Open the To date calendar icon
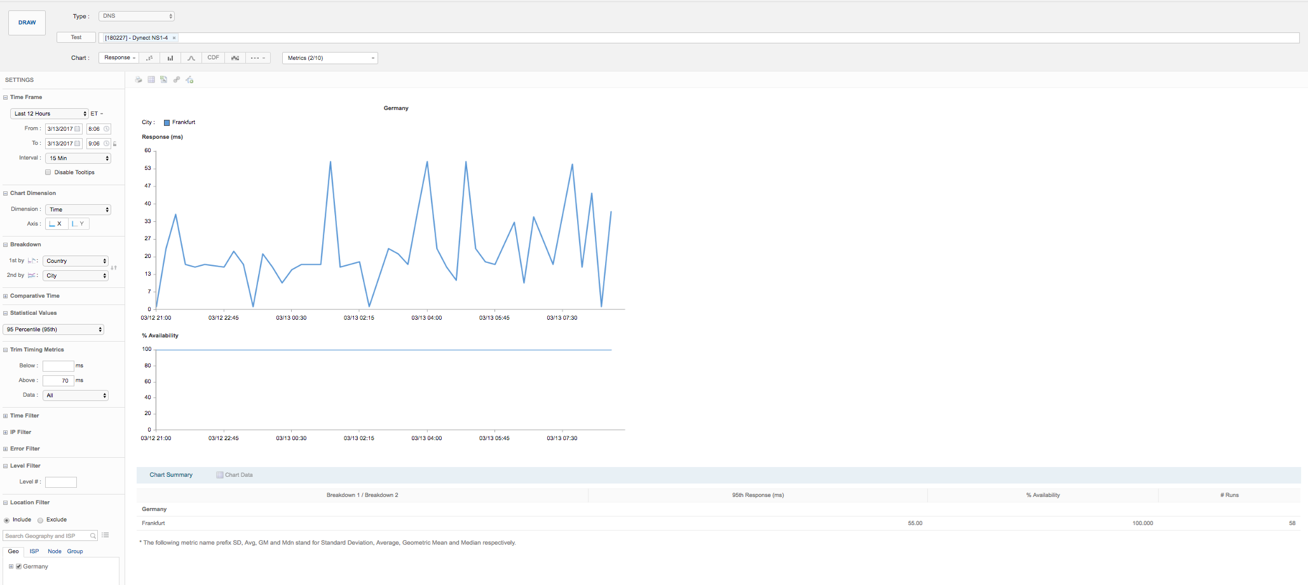 [78, 144]
